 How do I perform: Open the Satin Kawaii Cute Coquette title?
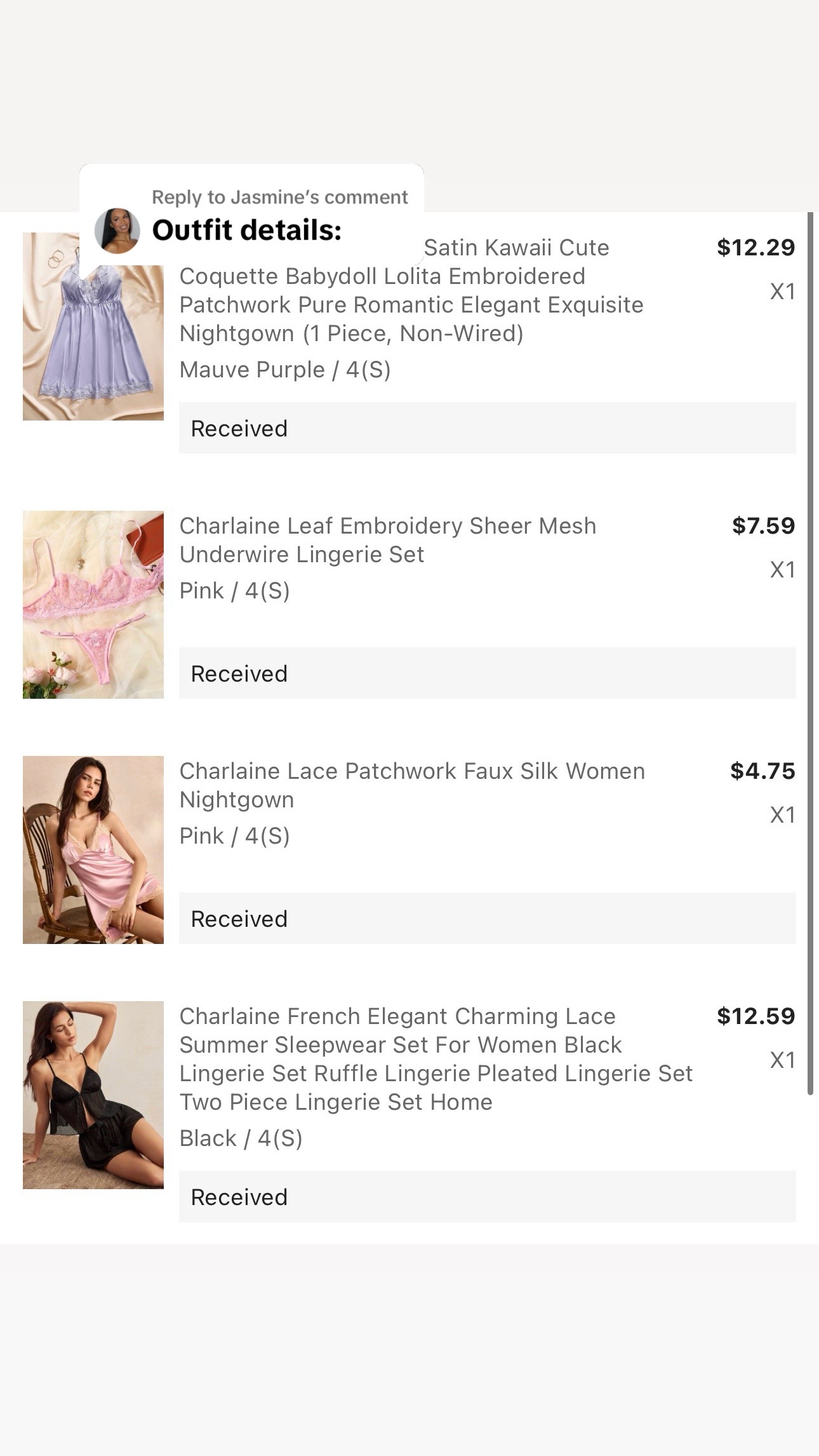411,290
